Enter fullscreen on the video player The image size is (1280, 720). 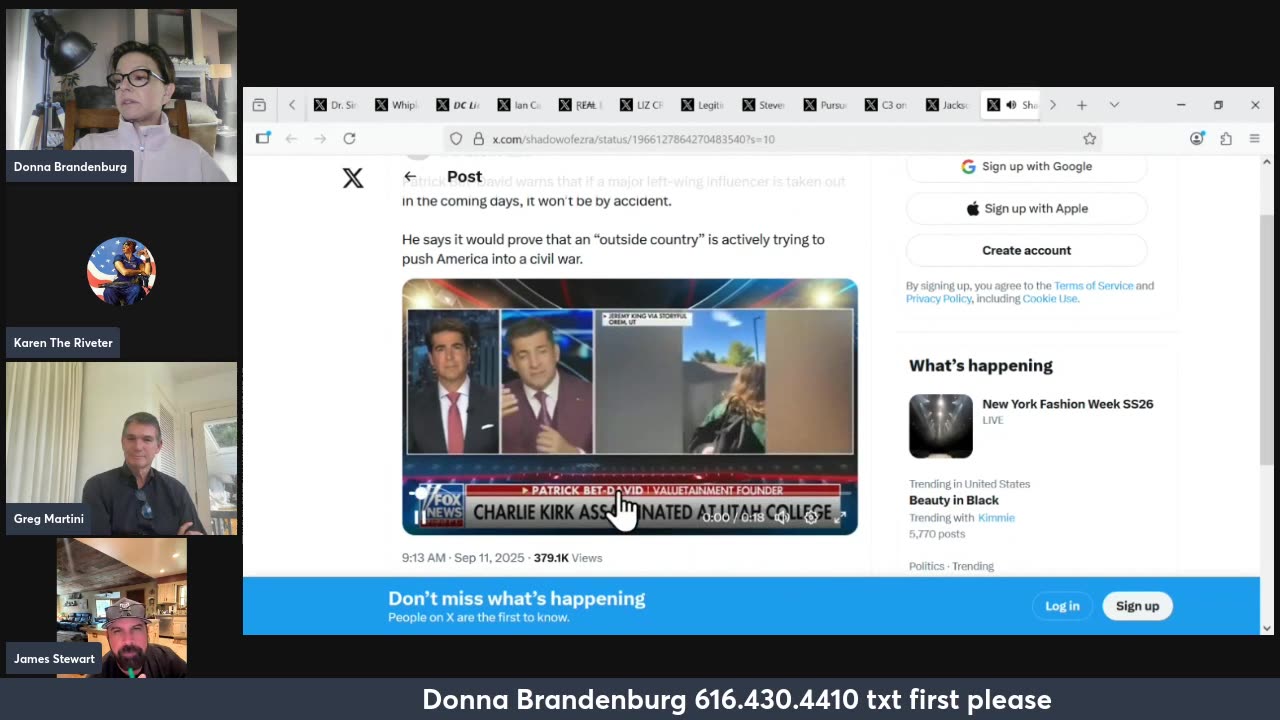pos(840,517)
